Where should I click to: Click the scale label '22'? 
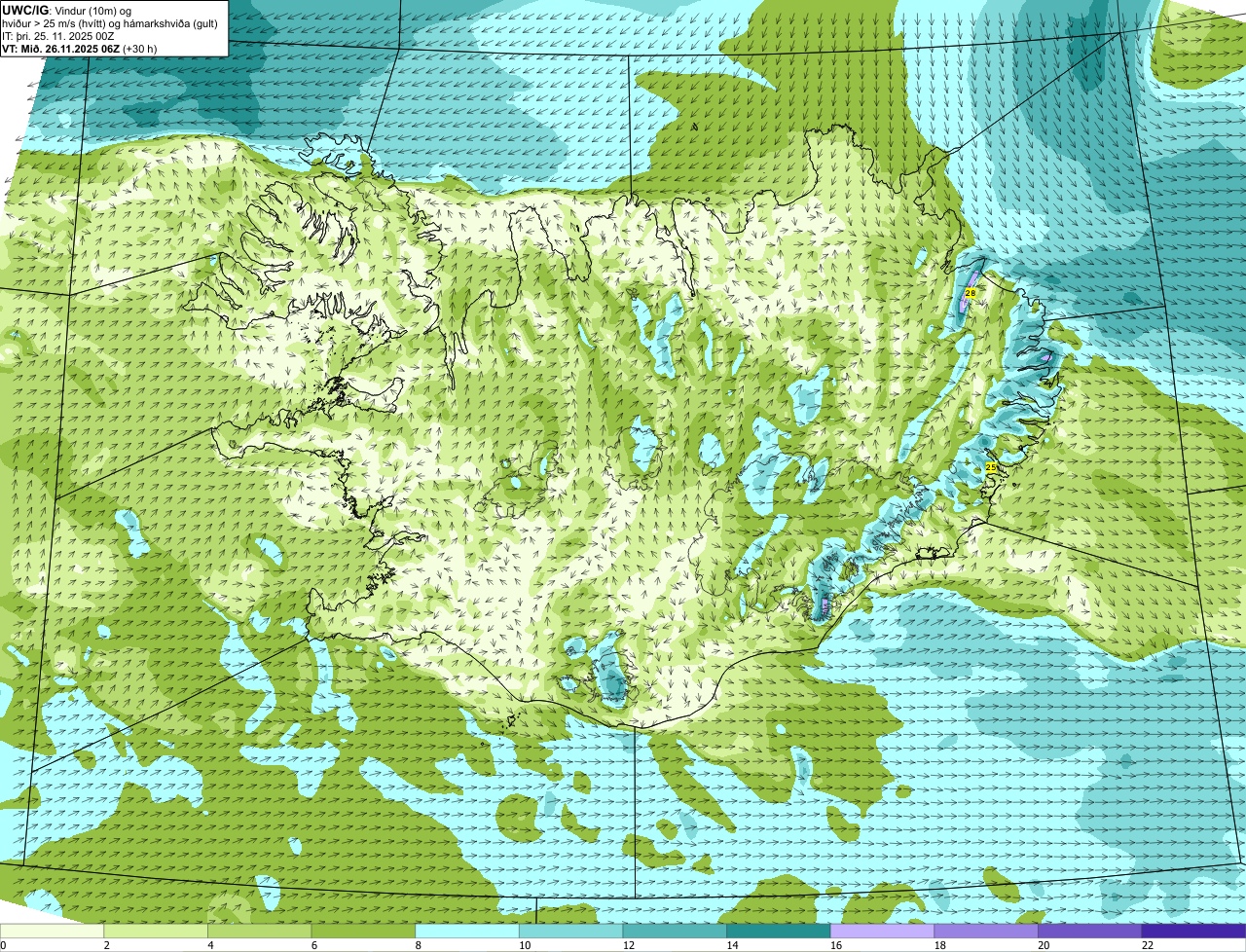tap(1148, 945)
